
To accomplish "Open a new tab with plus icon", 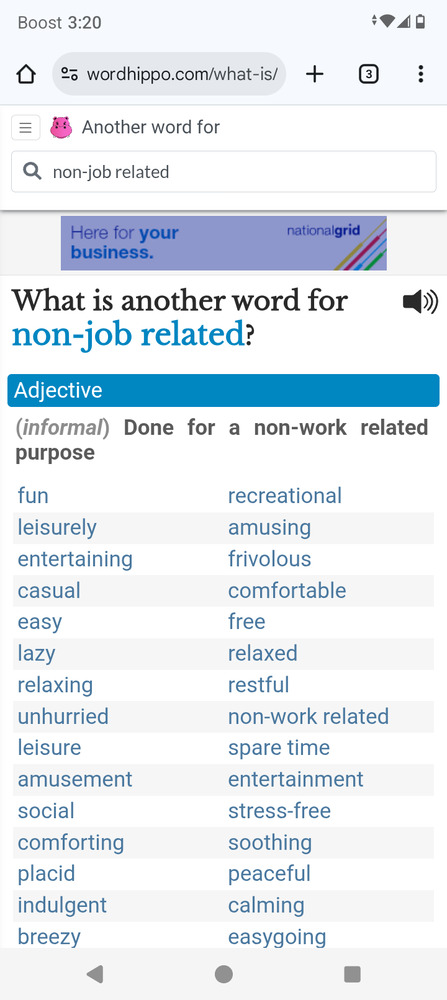I will point(314,74).
